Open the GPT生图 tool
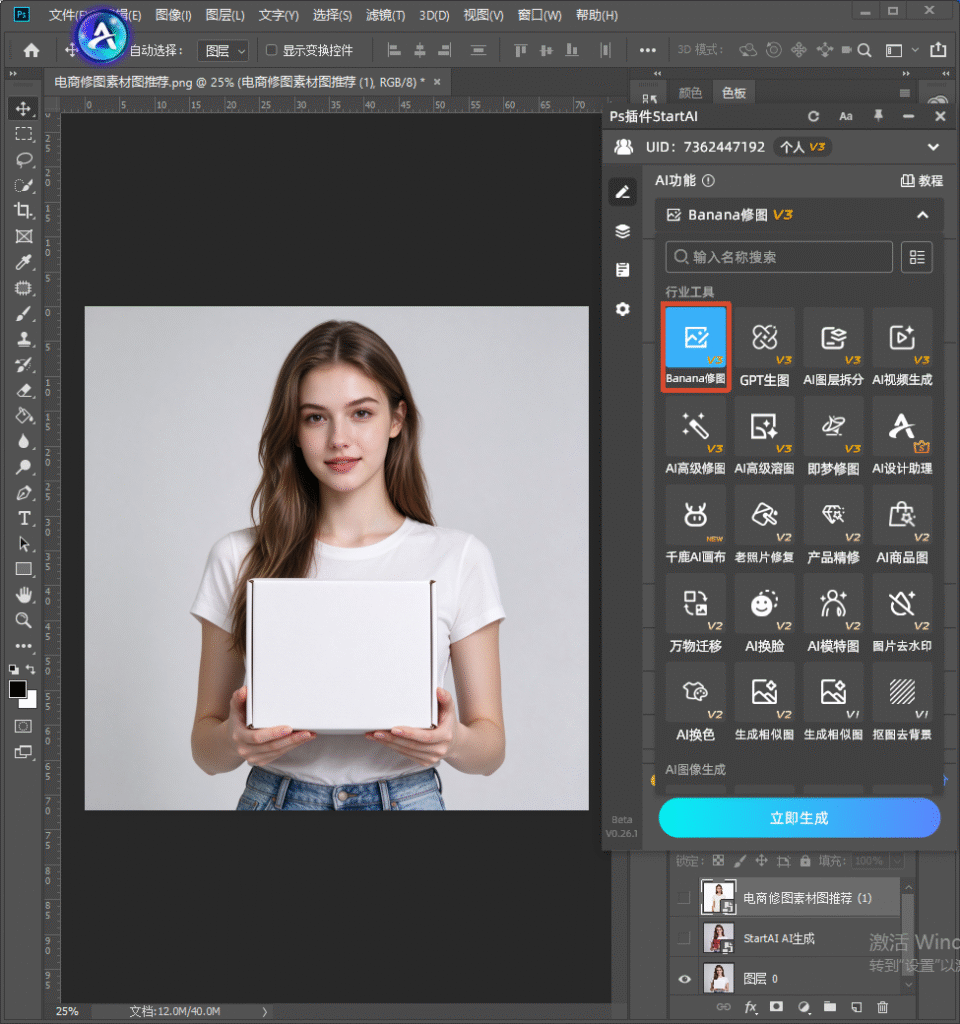This screenshot has height=1024, width=960. click(x=764, y=347)
